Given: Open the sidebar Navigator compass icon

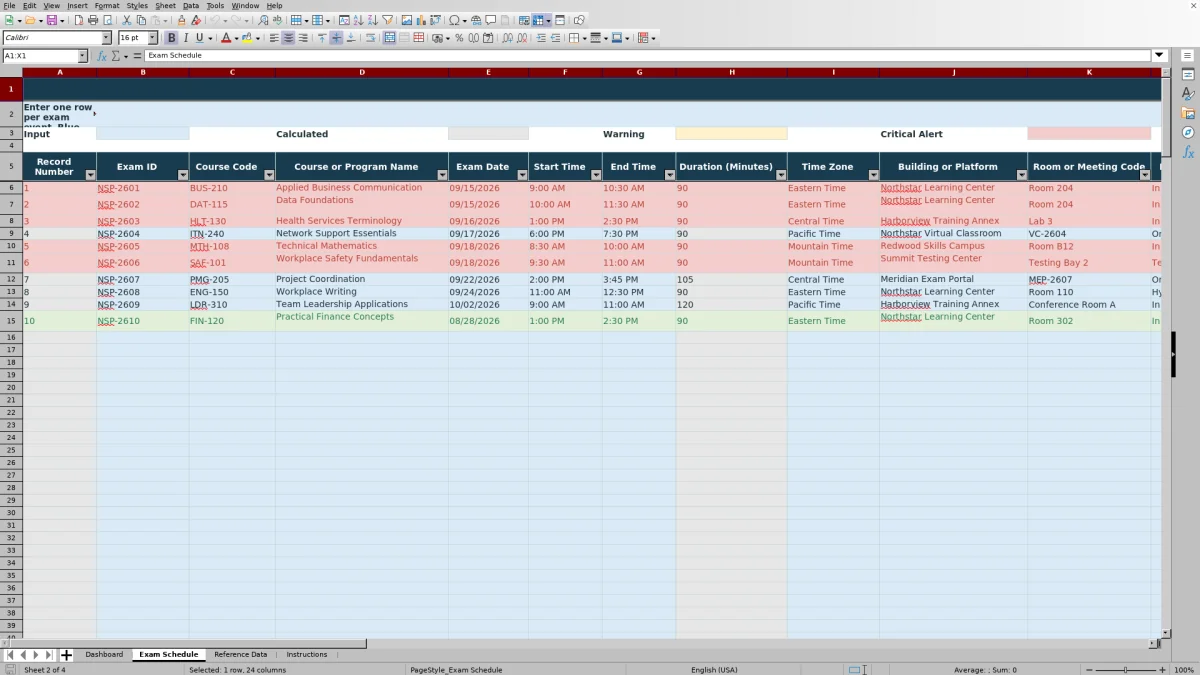Looking at the screenshot, I should tap(1189, 132).
